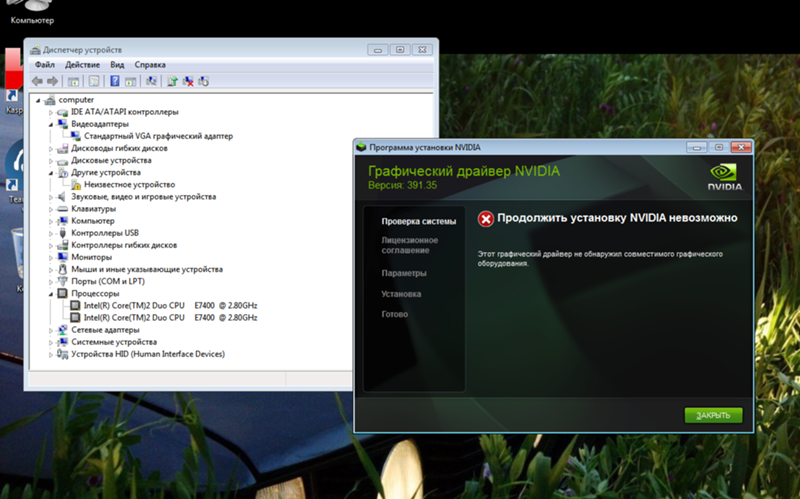Viewport: 800px width, 499px height.
Task: Click the uninstall device icon with red X
Action: coord(187,81)
